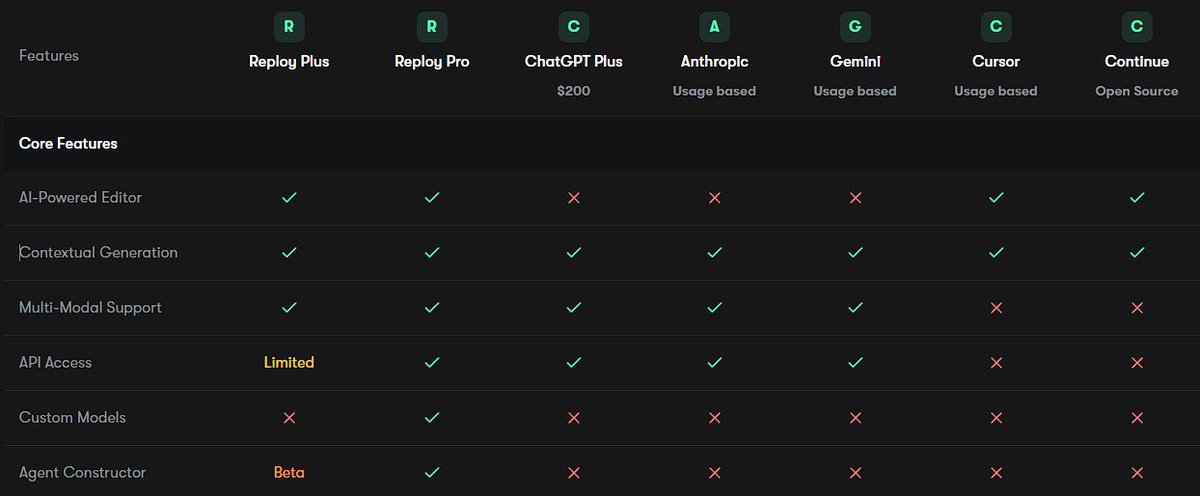Click the 'Agent Constructor' row label
Image resolution: width=1200 pixels, height=496 pixels.
pyautogui.click(x=82, y=473)
